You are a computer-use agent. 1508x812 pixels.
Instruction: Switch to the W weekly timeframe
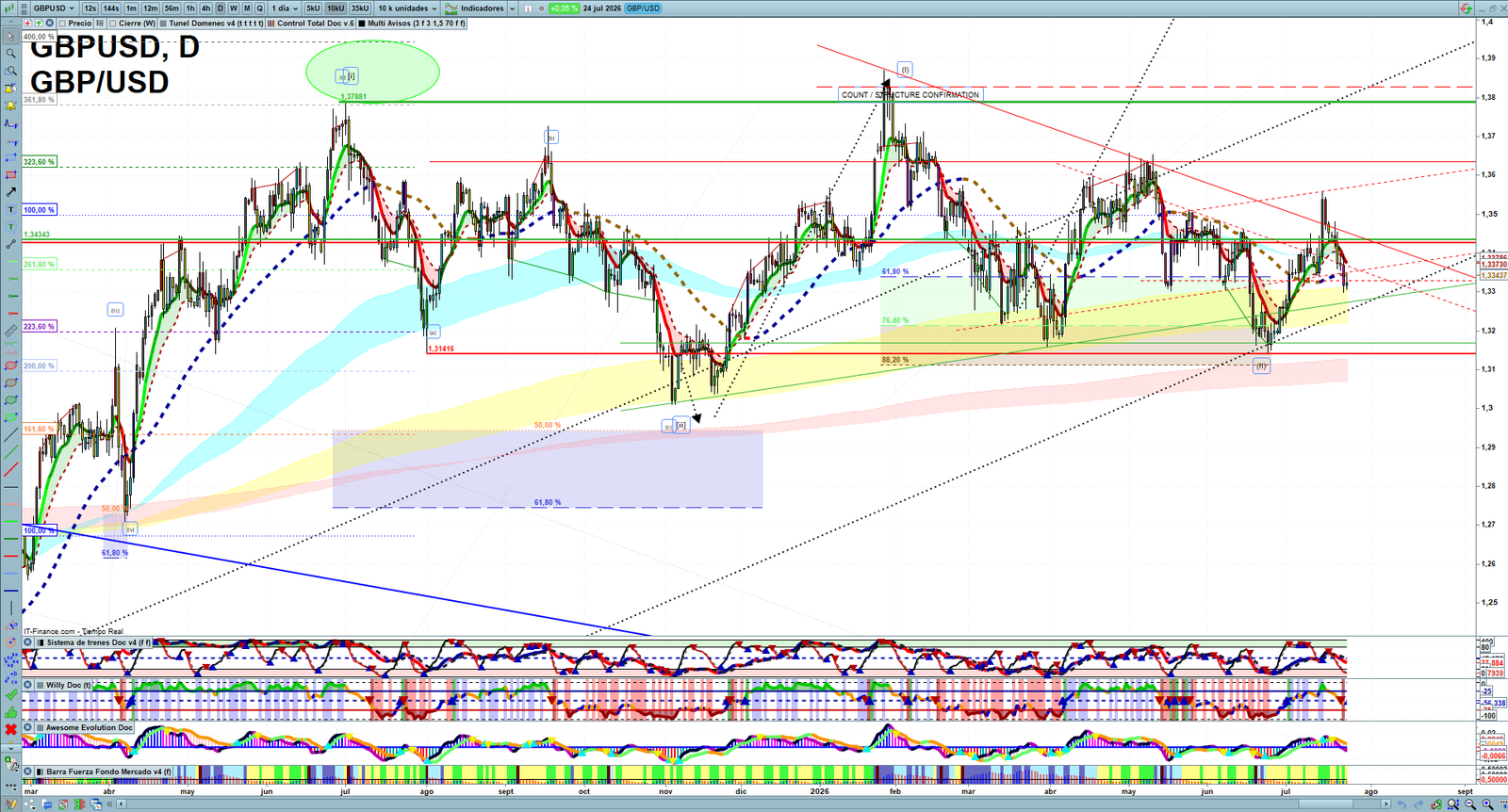(234, 8)
